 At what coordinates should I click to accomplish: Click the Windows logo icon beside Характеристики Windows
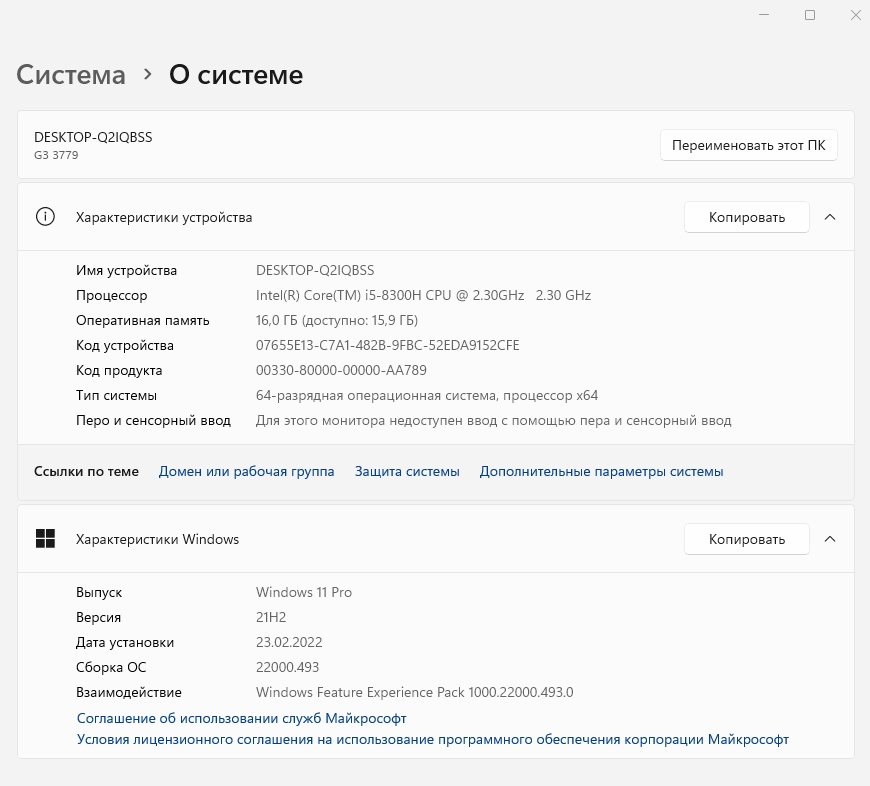45,539
